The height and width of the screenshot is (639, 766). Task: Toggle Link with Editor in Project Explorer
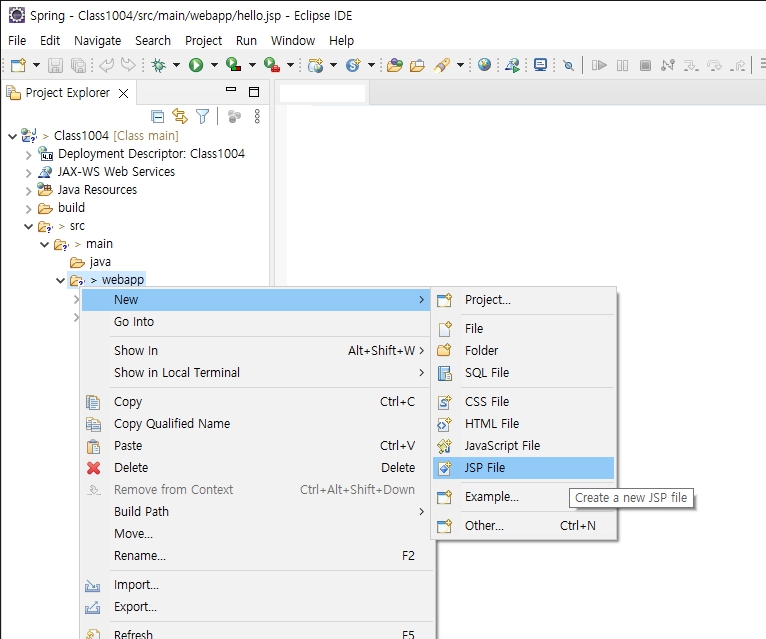coord(180,116)
